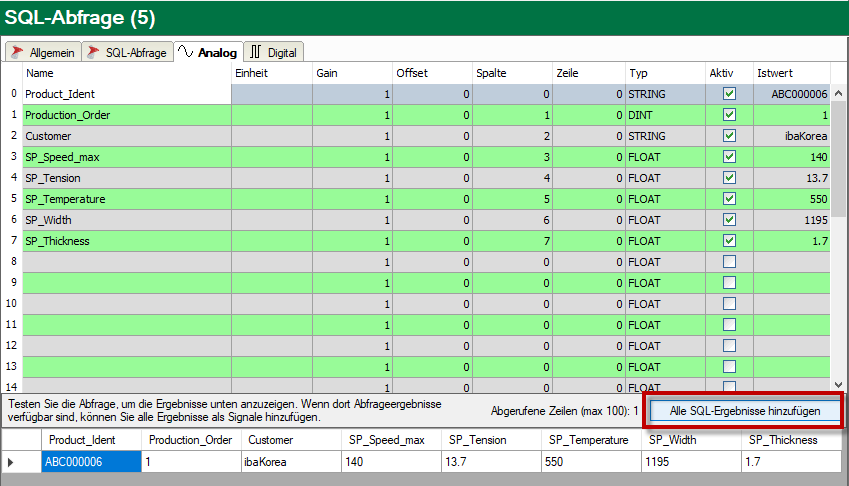Enable Aktiv checkbox in row 9
This screenshot has height=486, width=849.
pyautogui.click(x=729, y=283)
